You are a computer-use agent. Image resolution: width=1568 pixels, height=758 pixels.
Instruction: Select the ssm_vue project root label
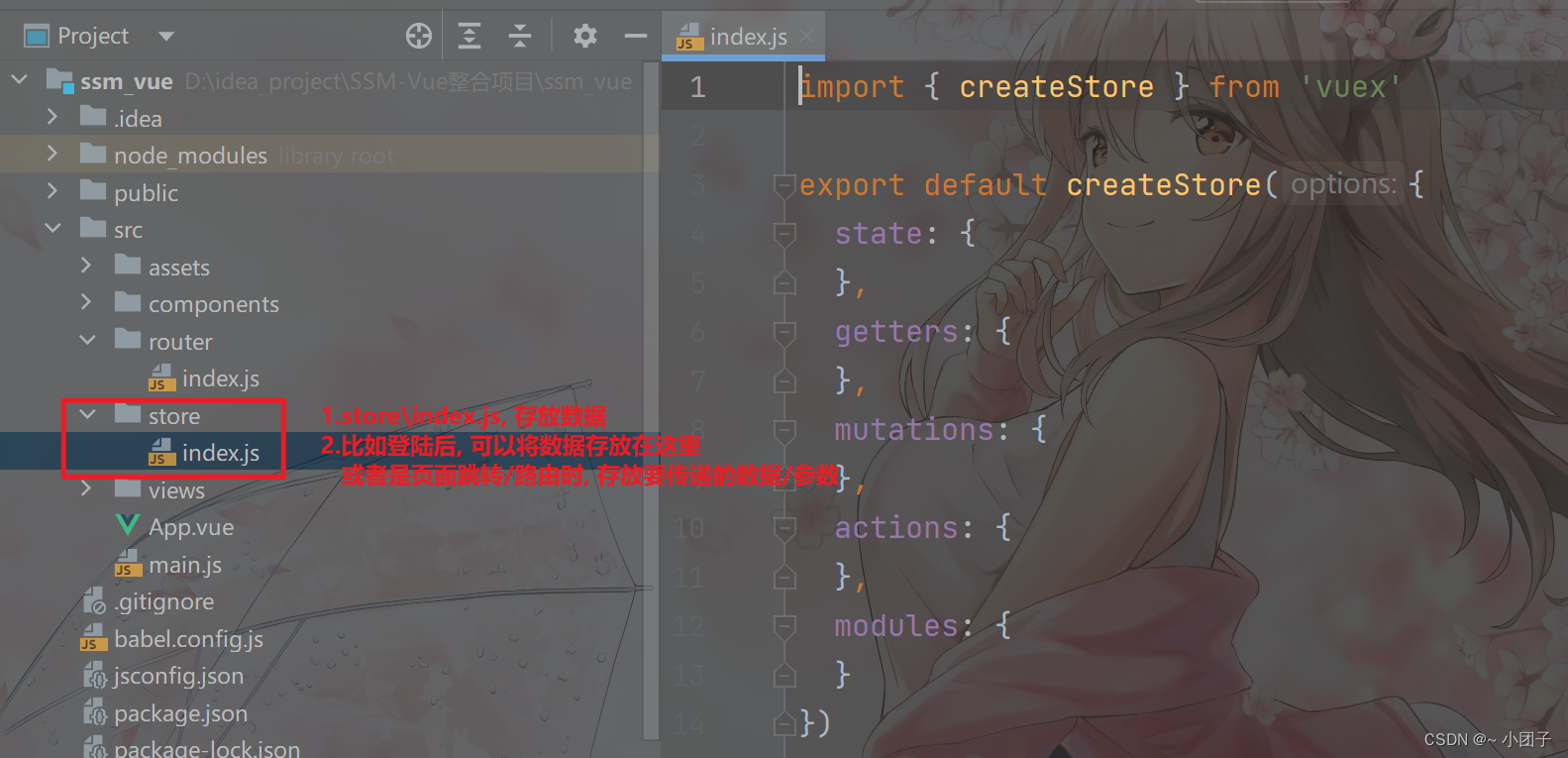tap(127, 81)
